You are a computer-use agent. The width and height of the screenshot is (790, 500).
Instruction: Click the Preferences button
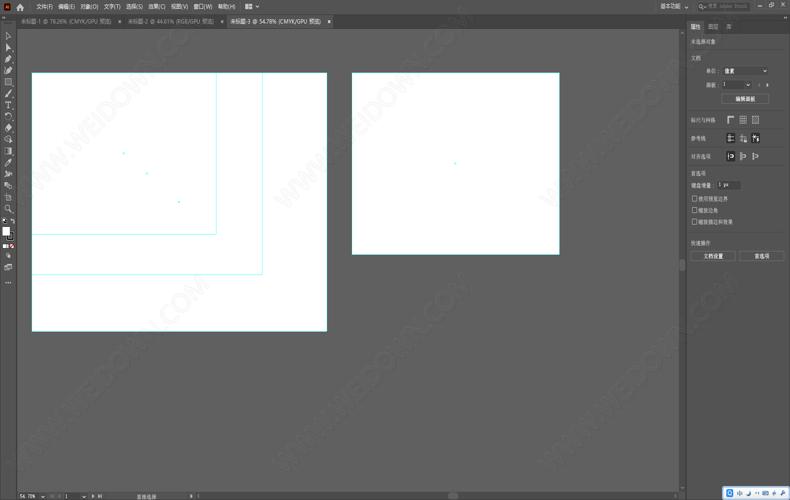tap(761, 256)
